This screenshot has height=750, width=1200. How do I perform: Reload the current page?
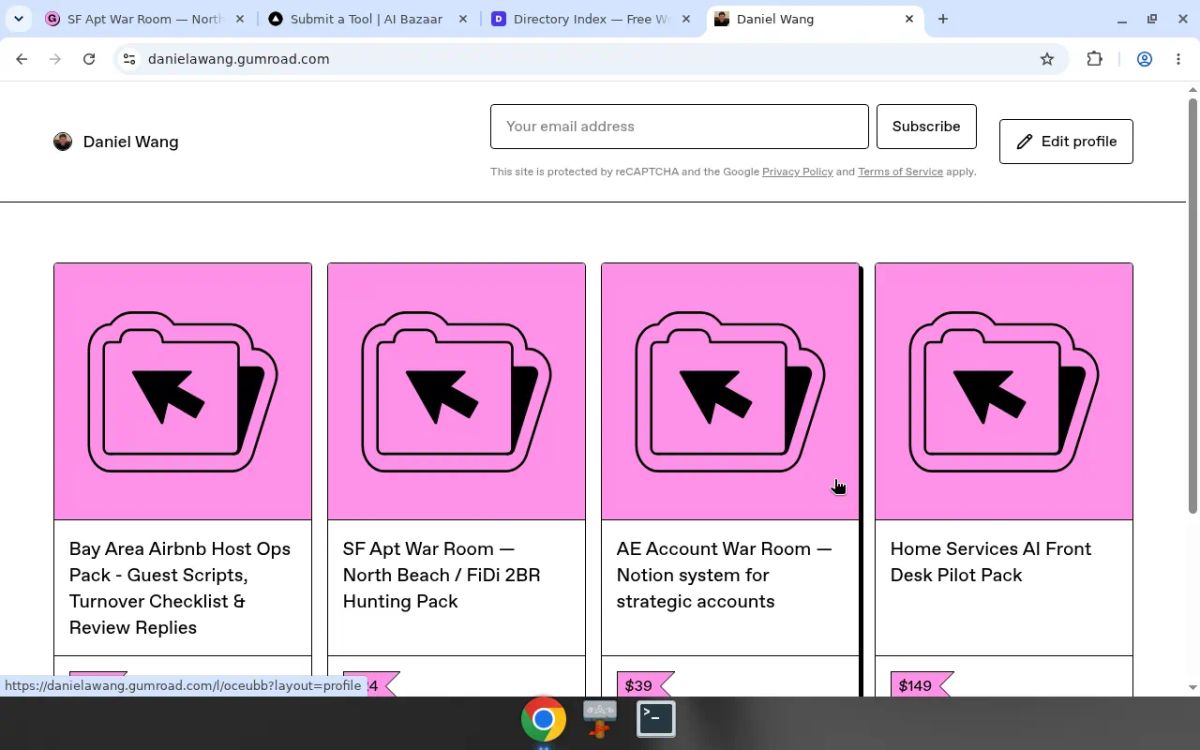coord(89,59)
